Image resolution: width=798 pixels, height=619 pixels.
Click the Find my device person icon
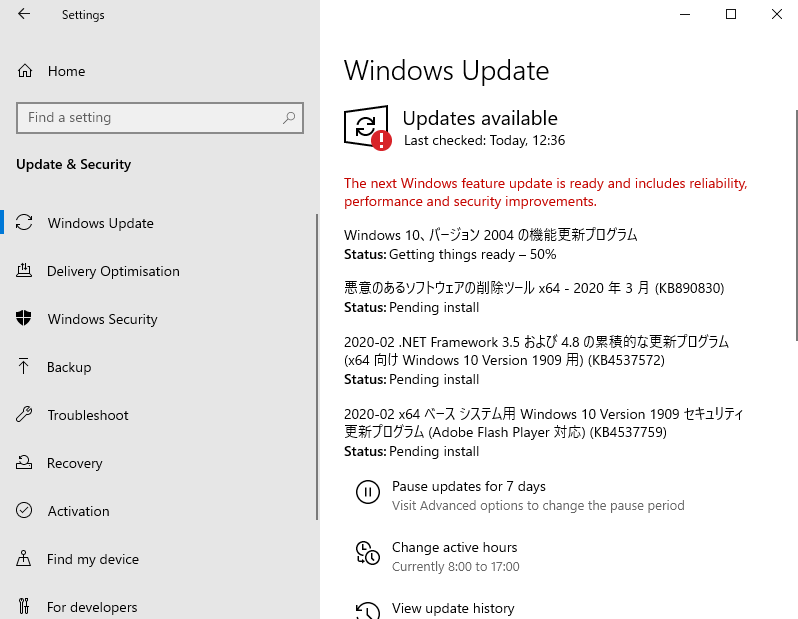coord(23,558)
